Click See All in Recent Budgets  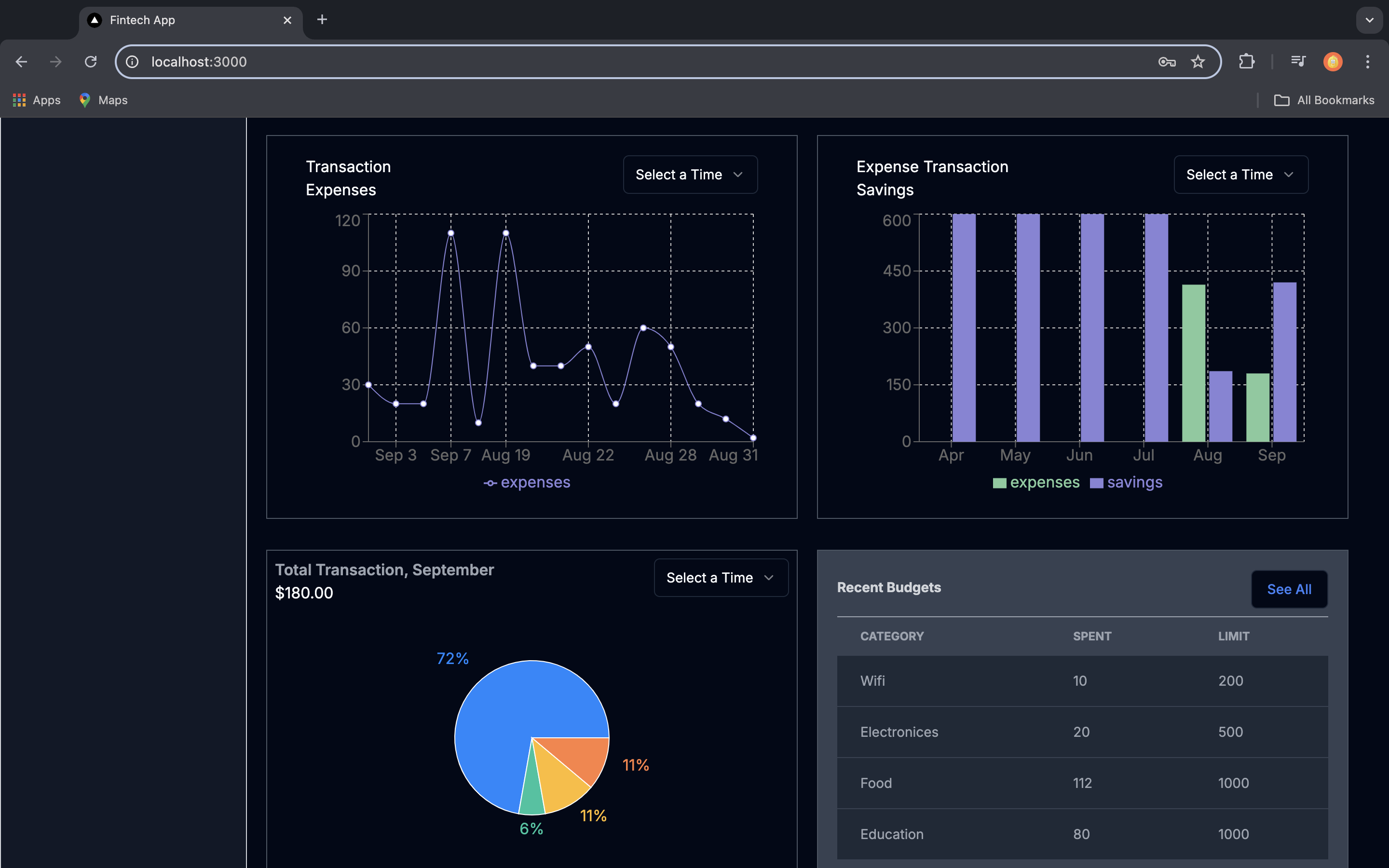(x=1289, y=589)
